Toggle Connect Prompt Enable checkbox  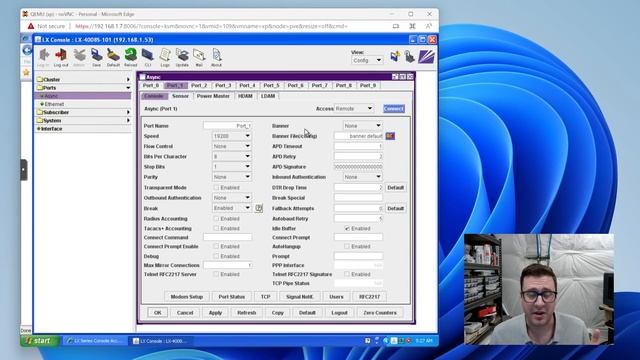(x=216, y=246)
